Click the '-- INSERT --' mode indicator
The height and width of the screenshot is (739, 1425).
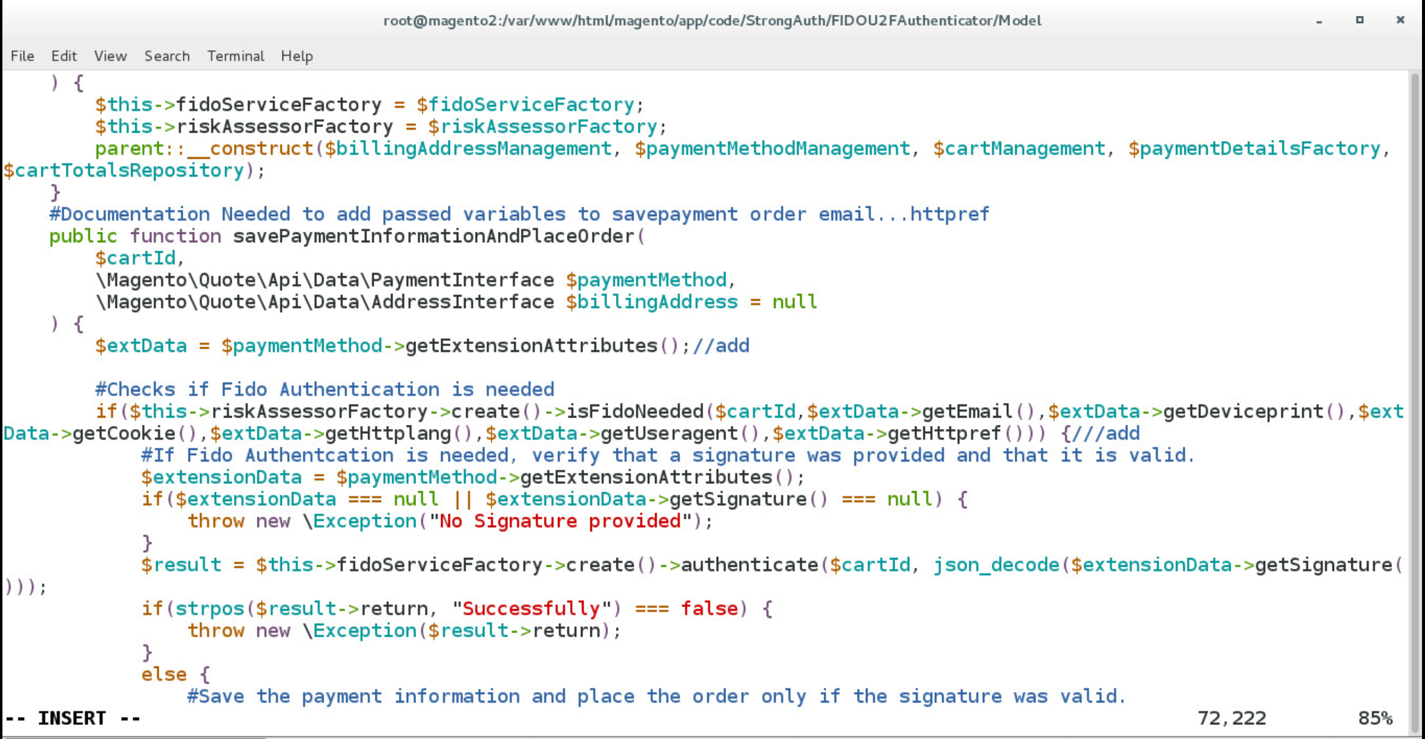(x=72, y=718)
